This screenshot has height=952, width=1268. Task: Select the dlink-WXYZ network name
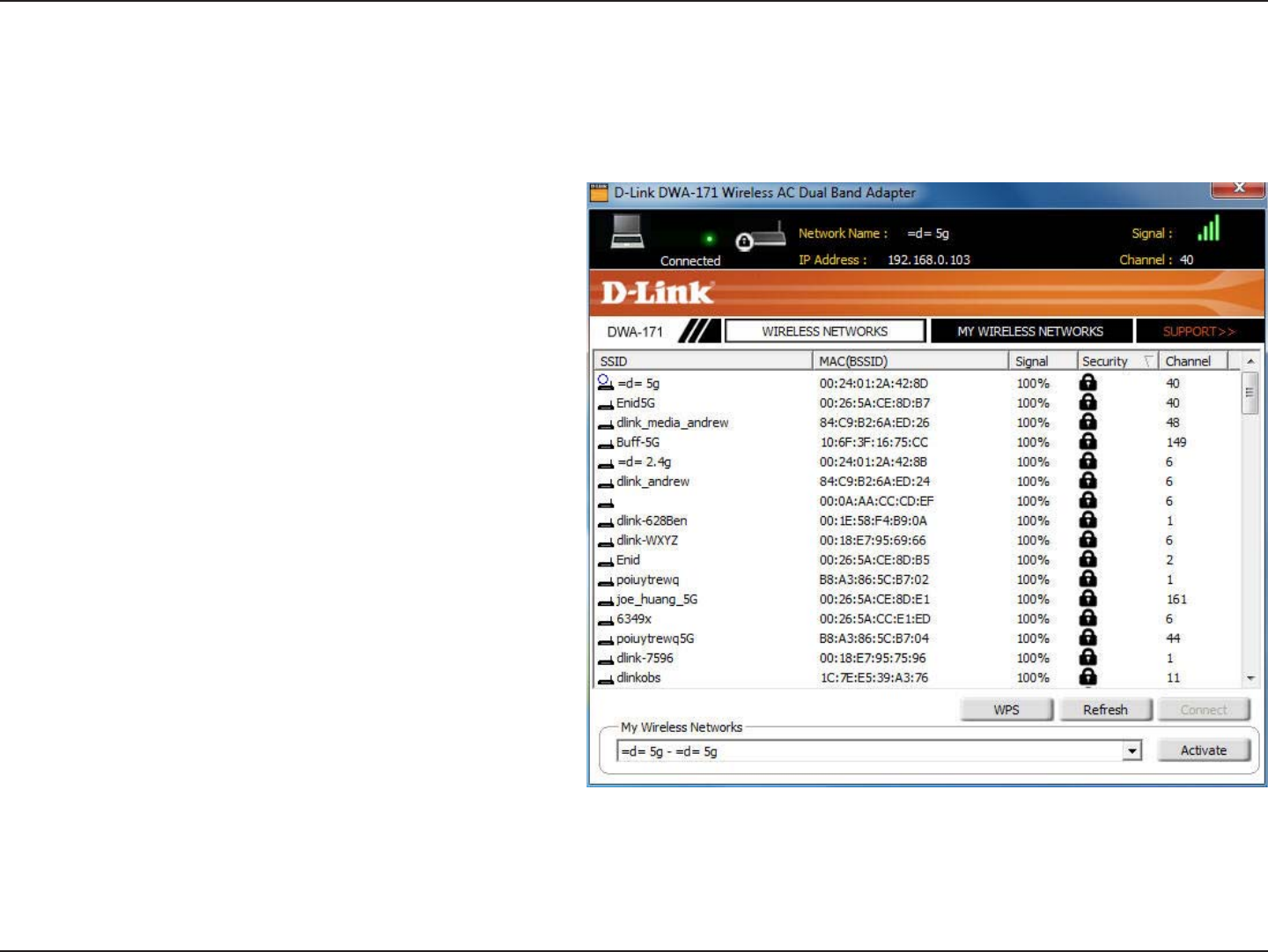[647, 540]
